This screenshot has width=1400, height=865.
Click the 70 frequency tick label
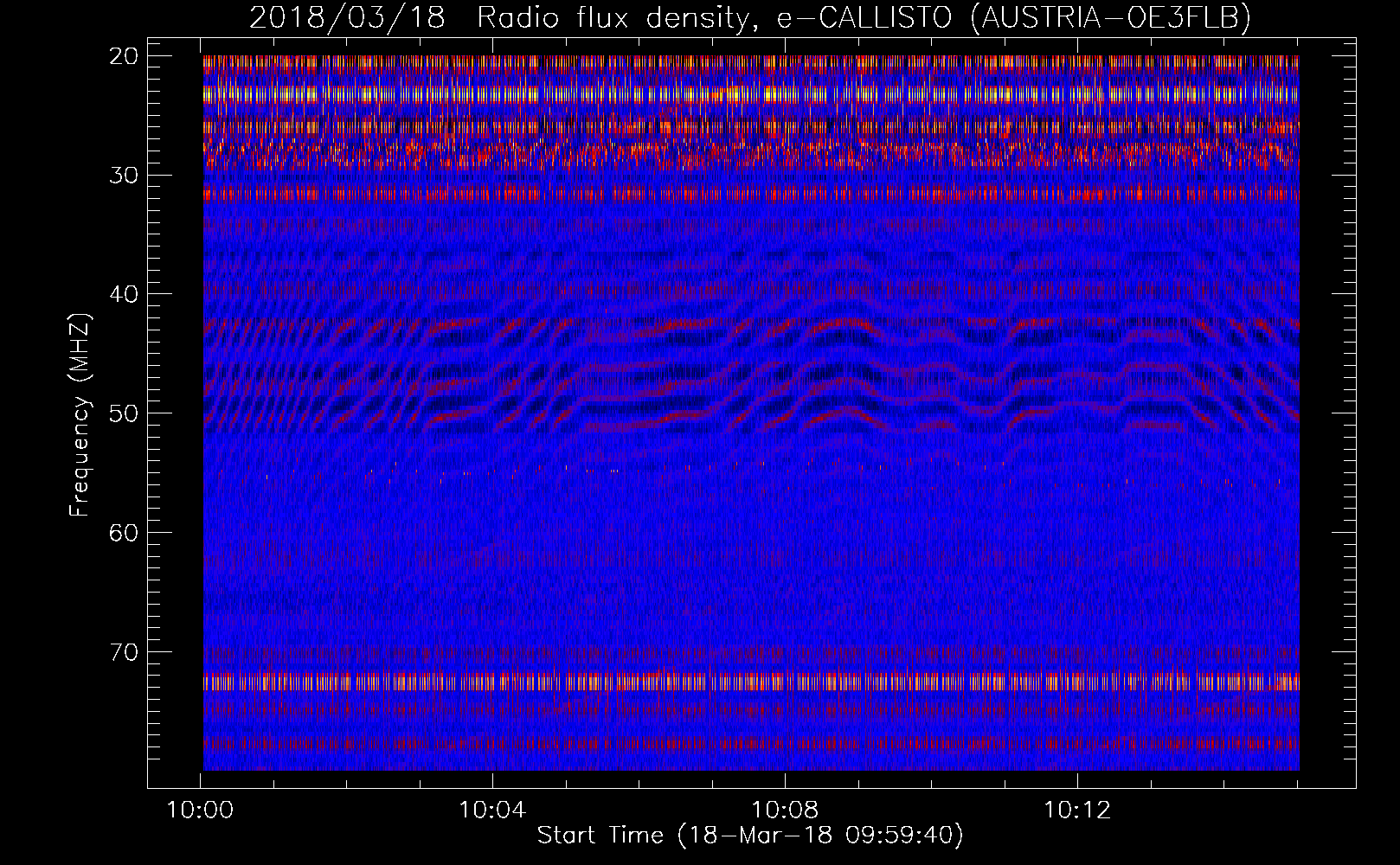click(125, 651)
